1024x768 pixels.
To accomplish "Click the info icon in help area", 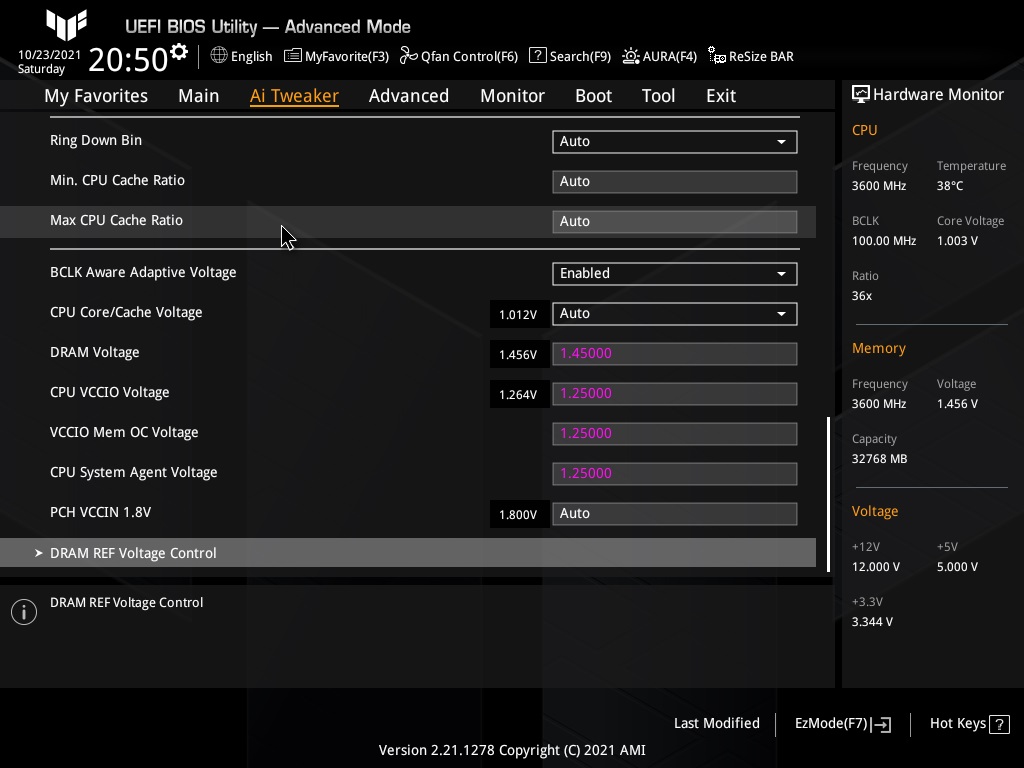I will (x=24, y=612).
